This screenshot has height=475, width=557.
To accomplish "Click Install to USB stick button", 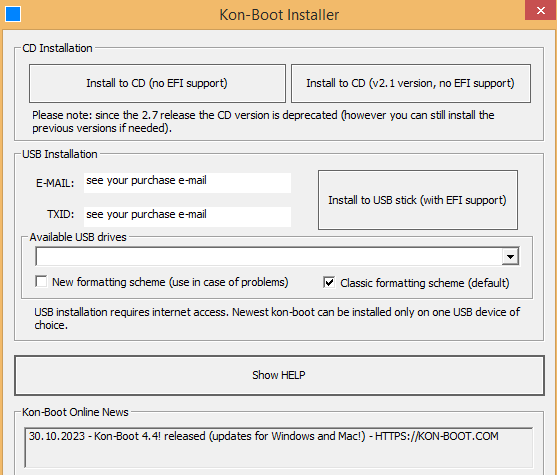I will (418, 200).
